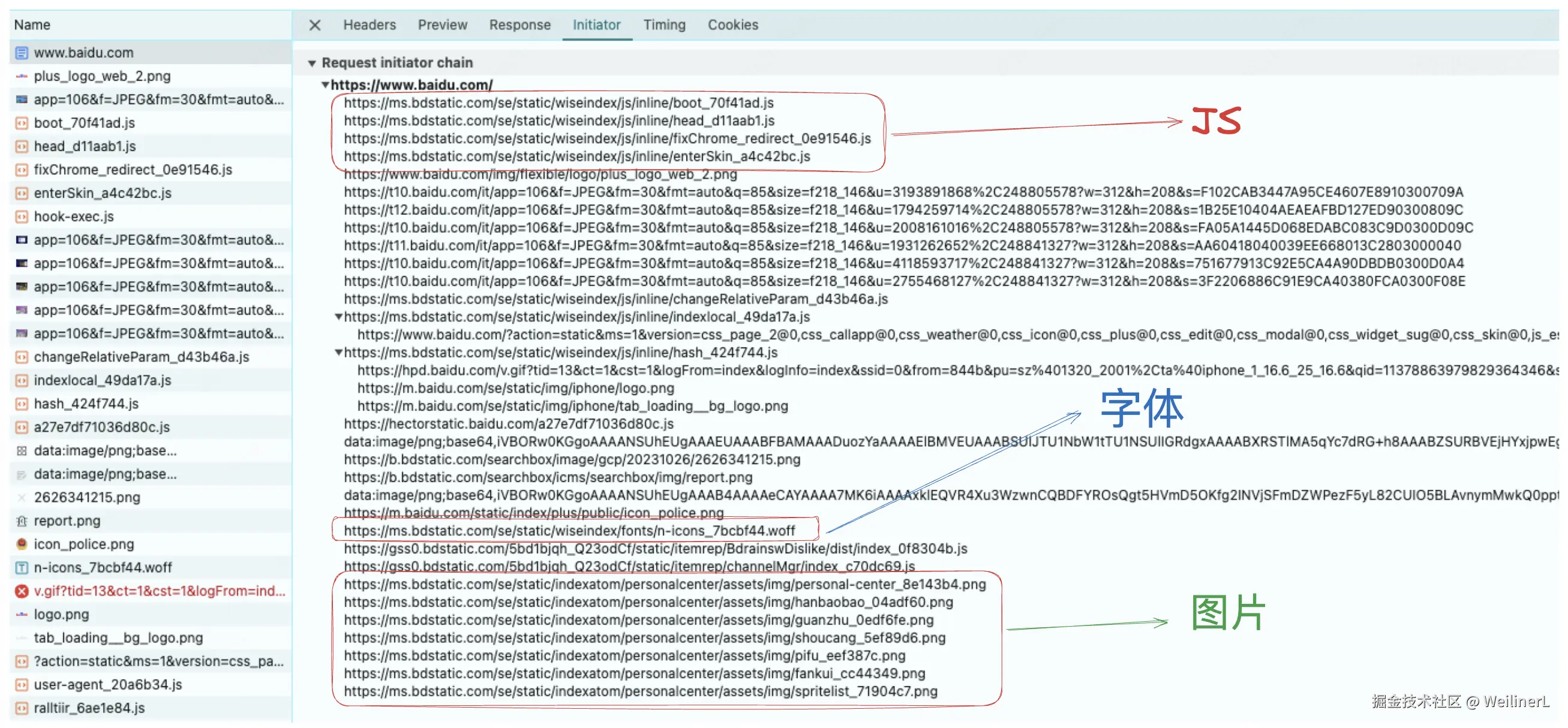The height and width of the screenshot is (728, 1568).
Task: Click the hook-exec.js script icon
Action: click(22, 216)
